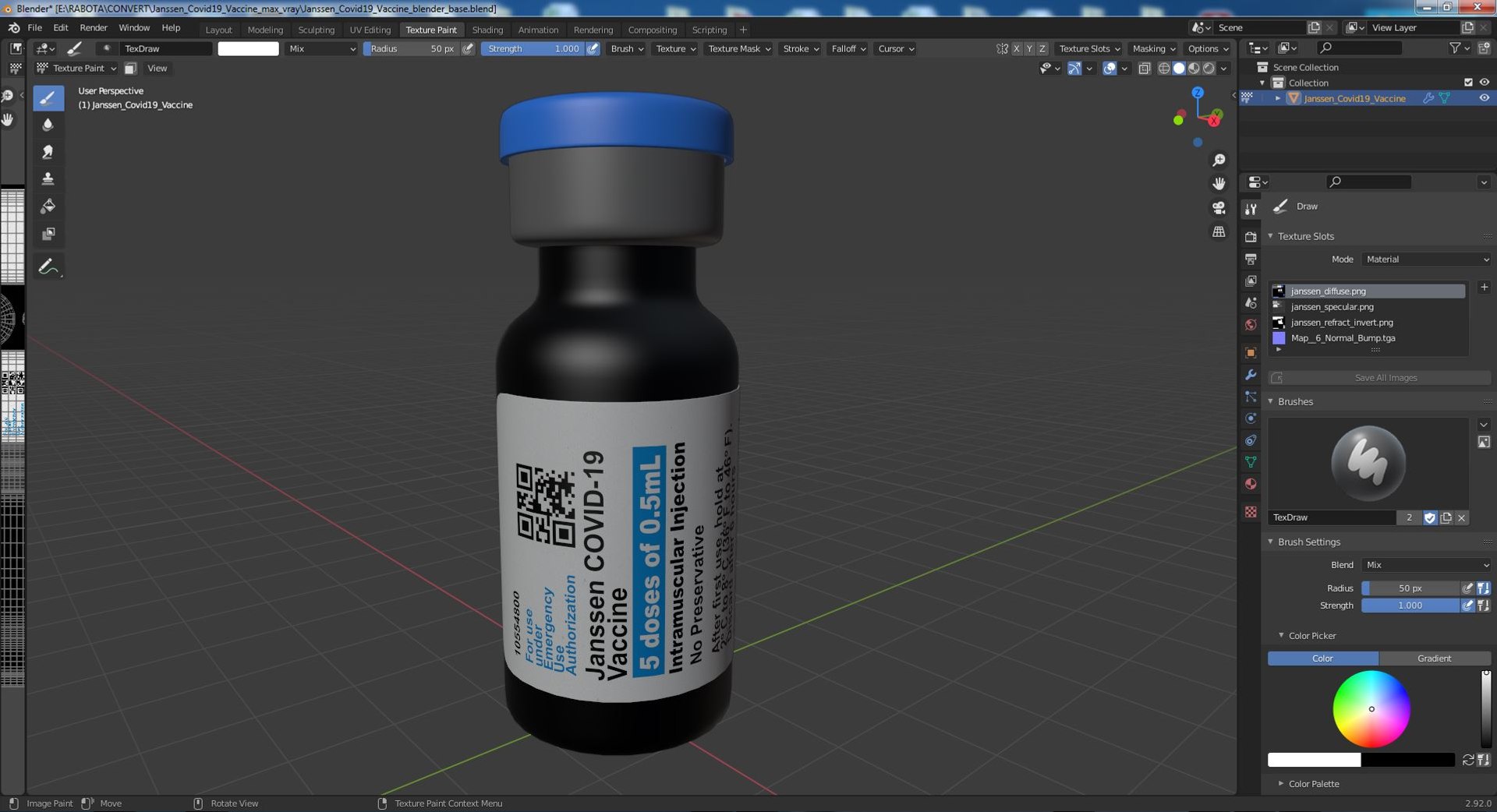The height and width of the screenshot is (812, 1497).
Task: Open the blend mode Mix dropdown in header
Action: click(x=320, y=48)
